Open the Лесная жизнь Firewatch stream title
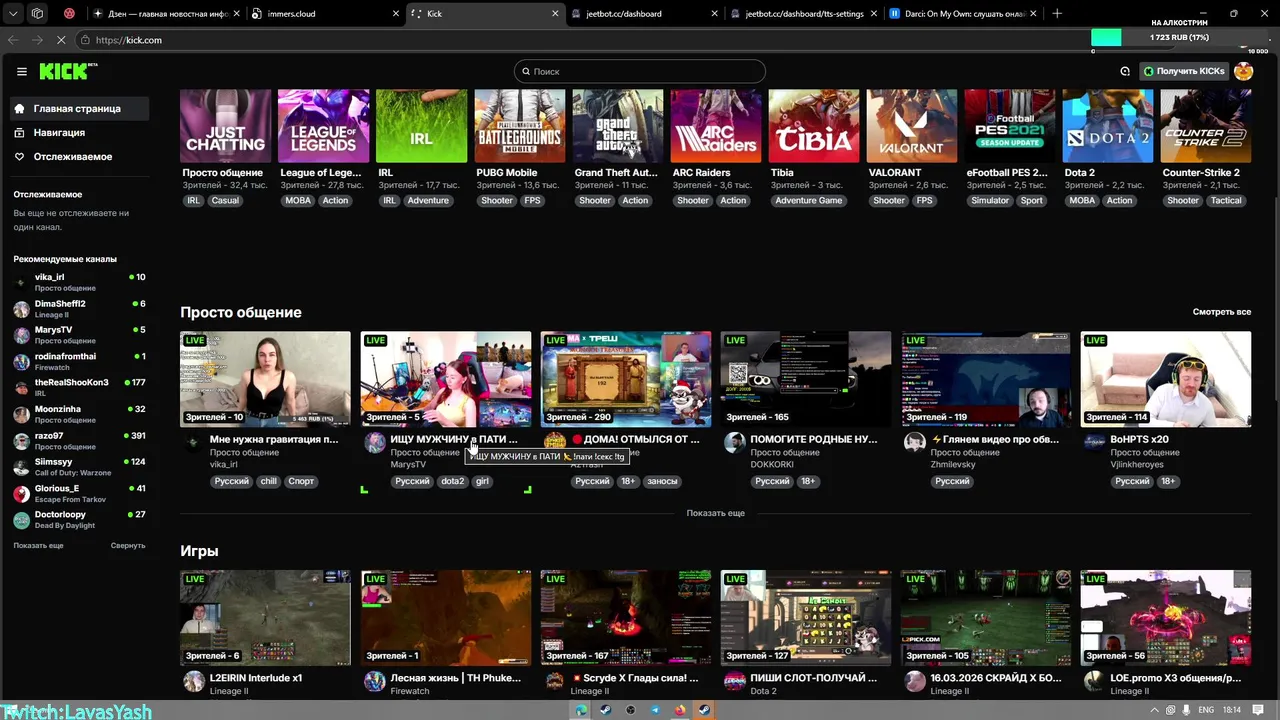The height and width of the screenshot is (720, 1280). 455,678
